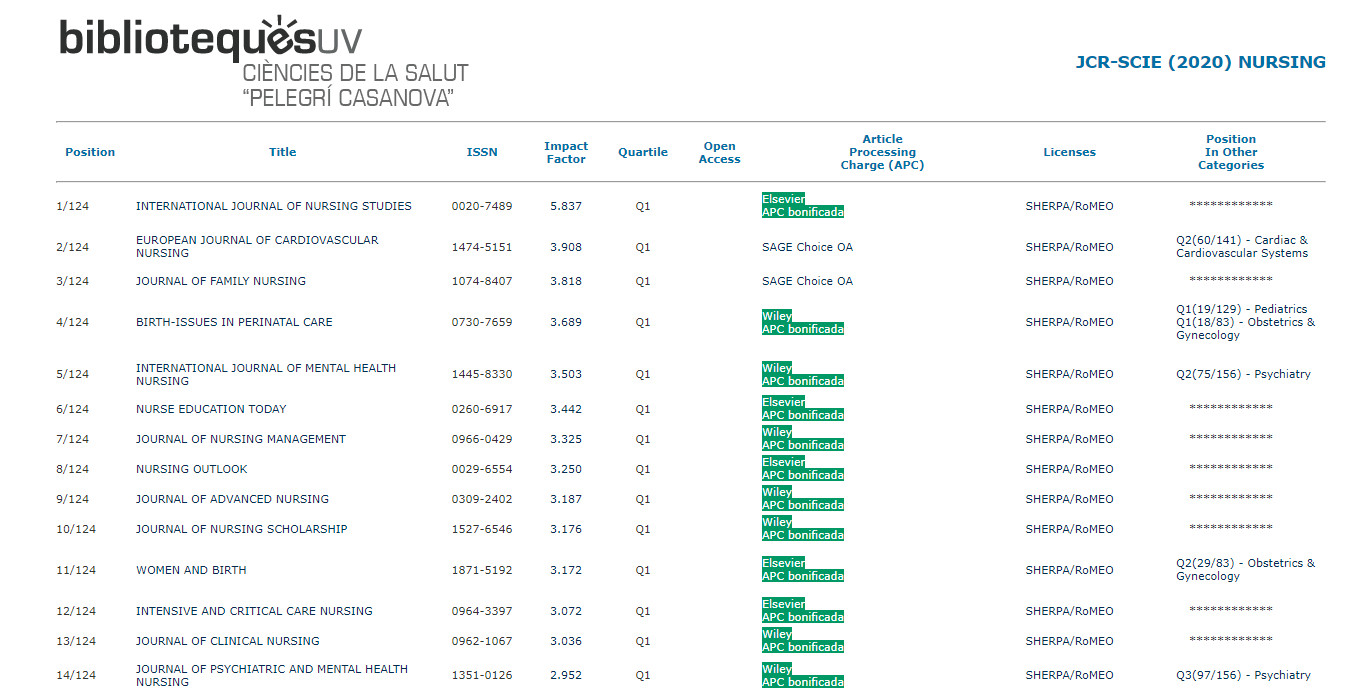Click the JCR-SCIE (2020) NURSING heading
The width and height of the screenshot is (1357, 700).
click(1200, 62)
